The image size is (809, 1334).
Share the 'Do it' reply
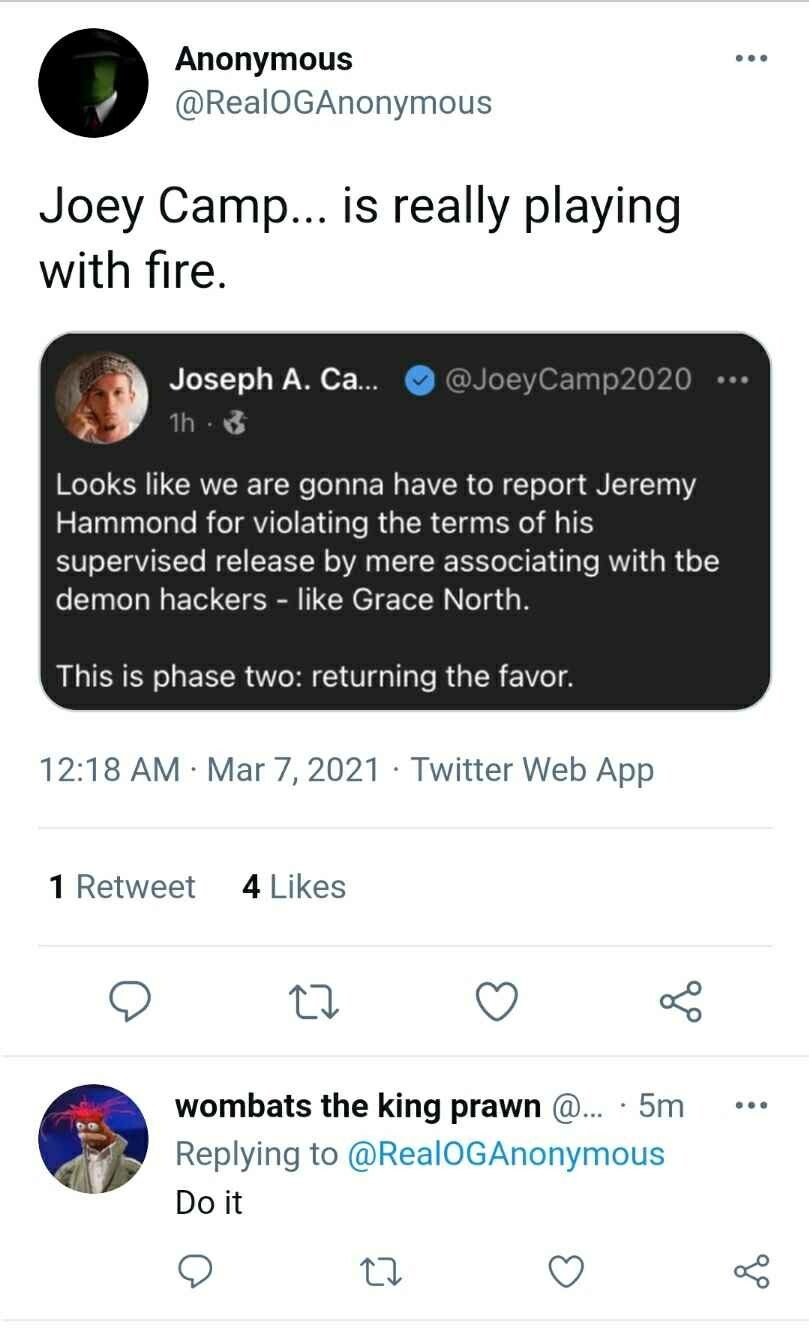pos(751,1271)
